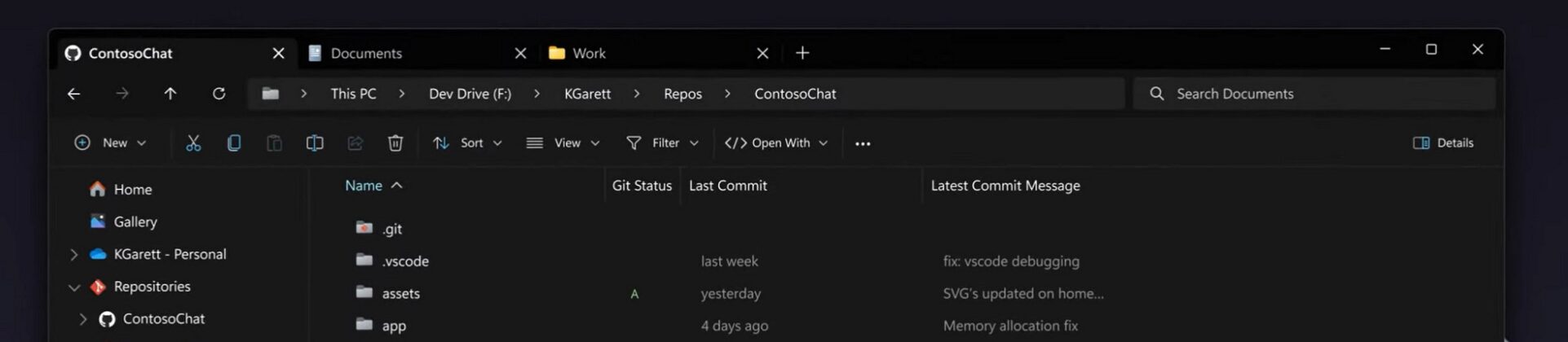1568x342 pixels.
Task: Switch to the Documents tab
Action: [405, 53]
